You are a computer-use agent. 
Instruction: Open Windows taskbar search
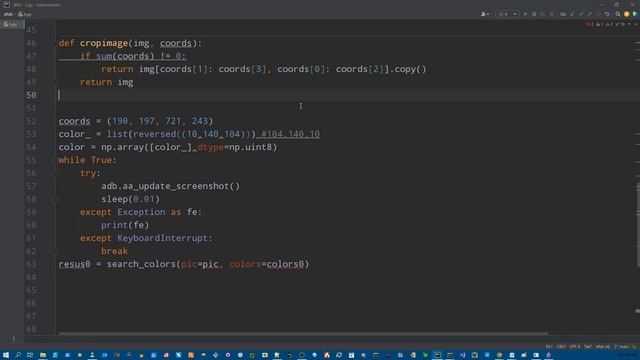18,355
